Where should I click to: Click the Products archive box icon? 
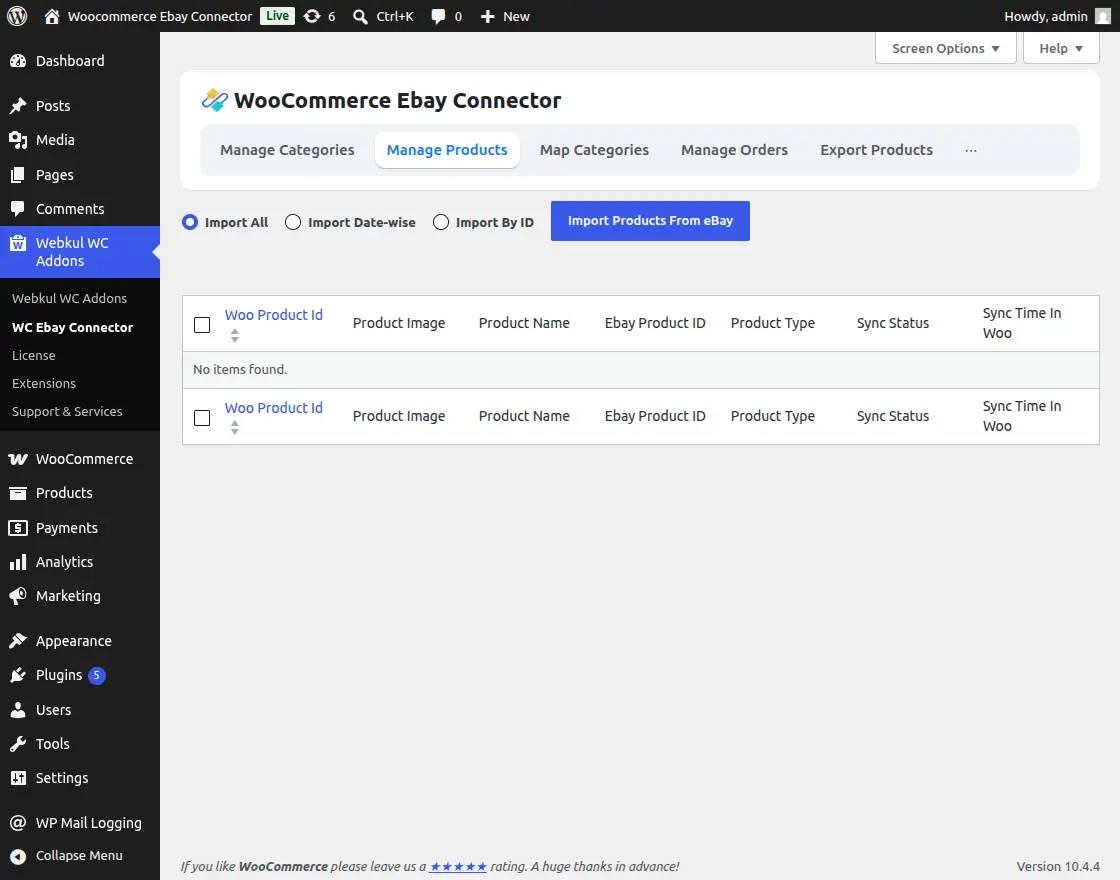coord(18,493)
